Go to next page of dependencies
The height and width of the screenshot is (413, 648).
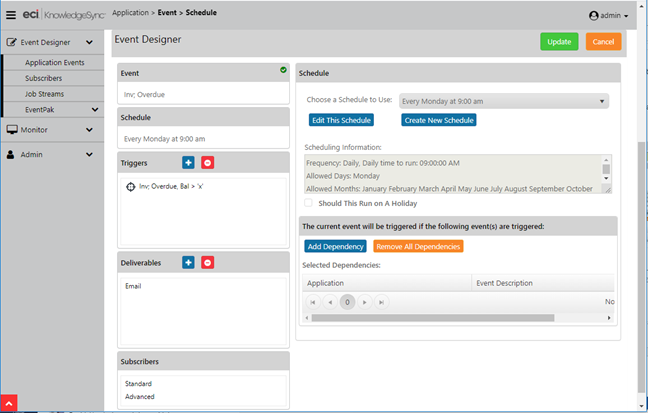click(x=364, y=302)
